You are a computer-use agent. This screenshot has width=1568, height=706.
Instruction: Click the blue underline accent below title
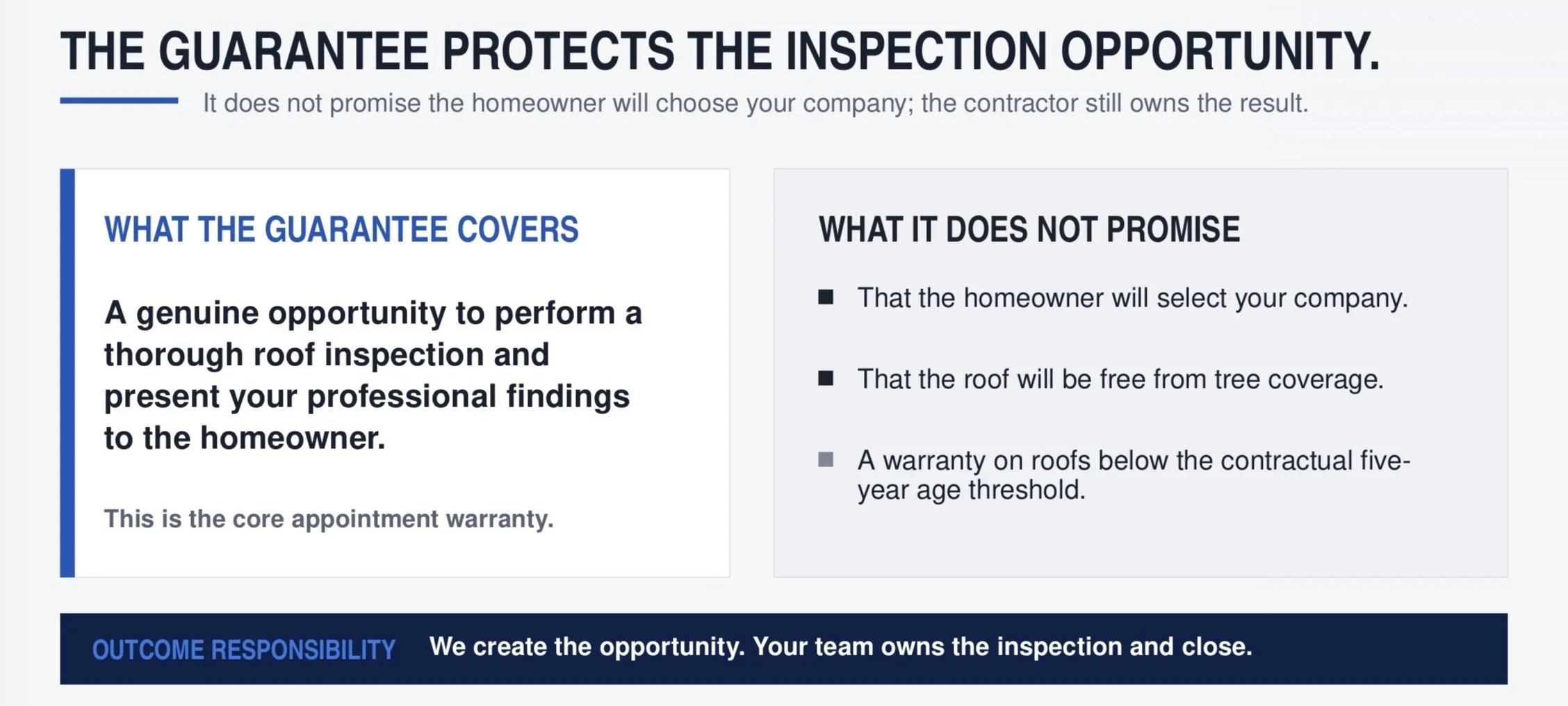[x=119, y=101]
